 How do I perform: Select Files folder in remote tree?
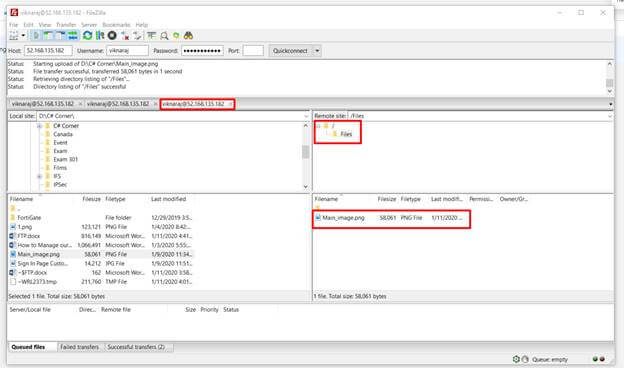[346, 134]
